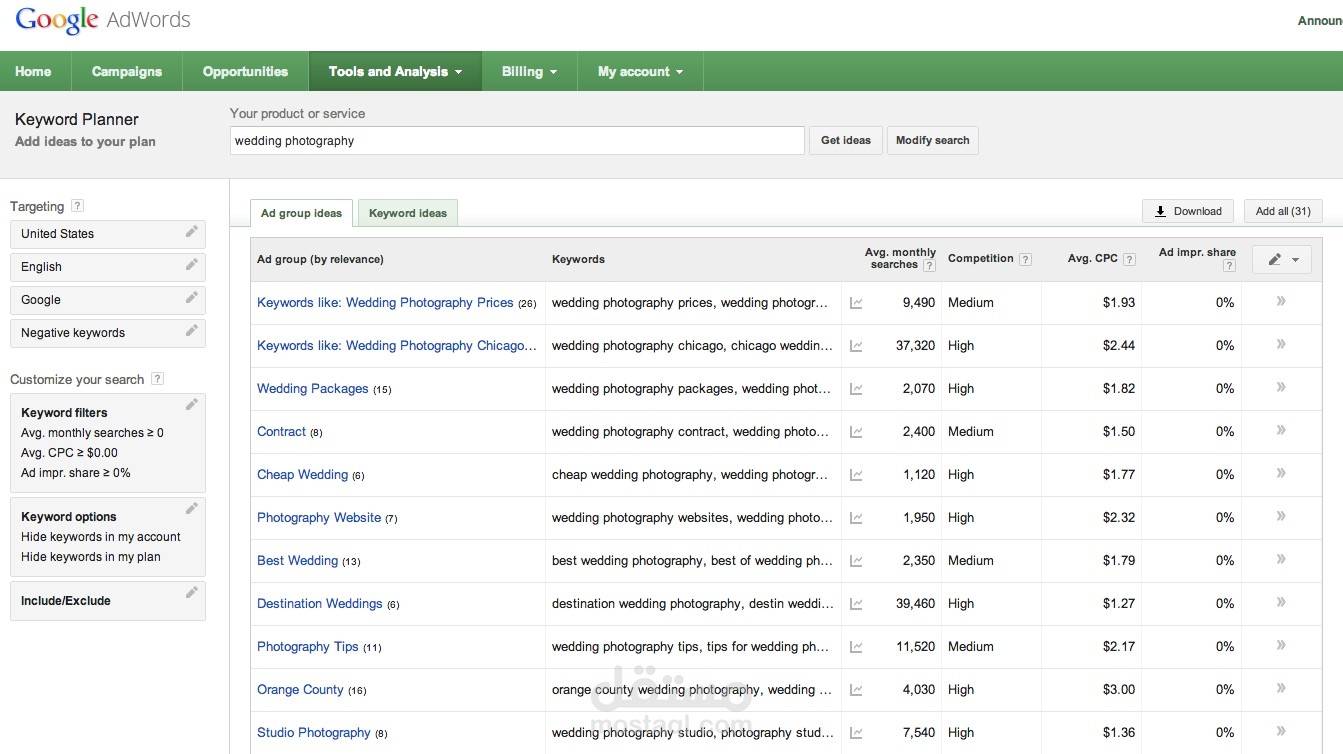Click the Keyword filters edit pencil
This screenshot has width=1343, height=754.
pyautogui.click(x=191, y=404)
